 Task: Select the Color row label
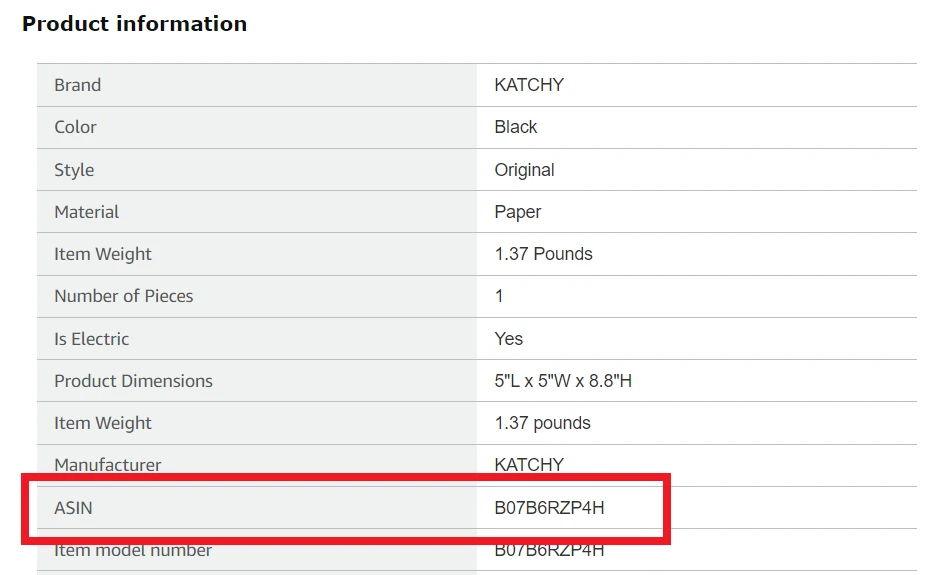(75, 127)
